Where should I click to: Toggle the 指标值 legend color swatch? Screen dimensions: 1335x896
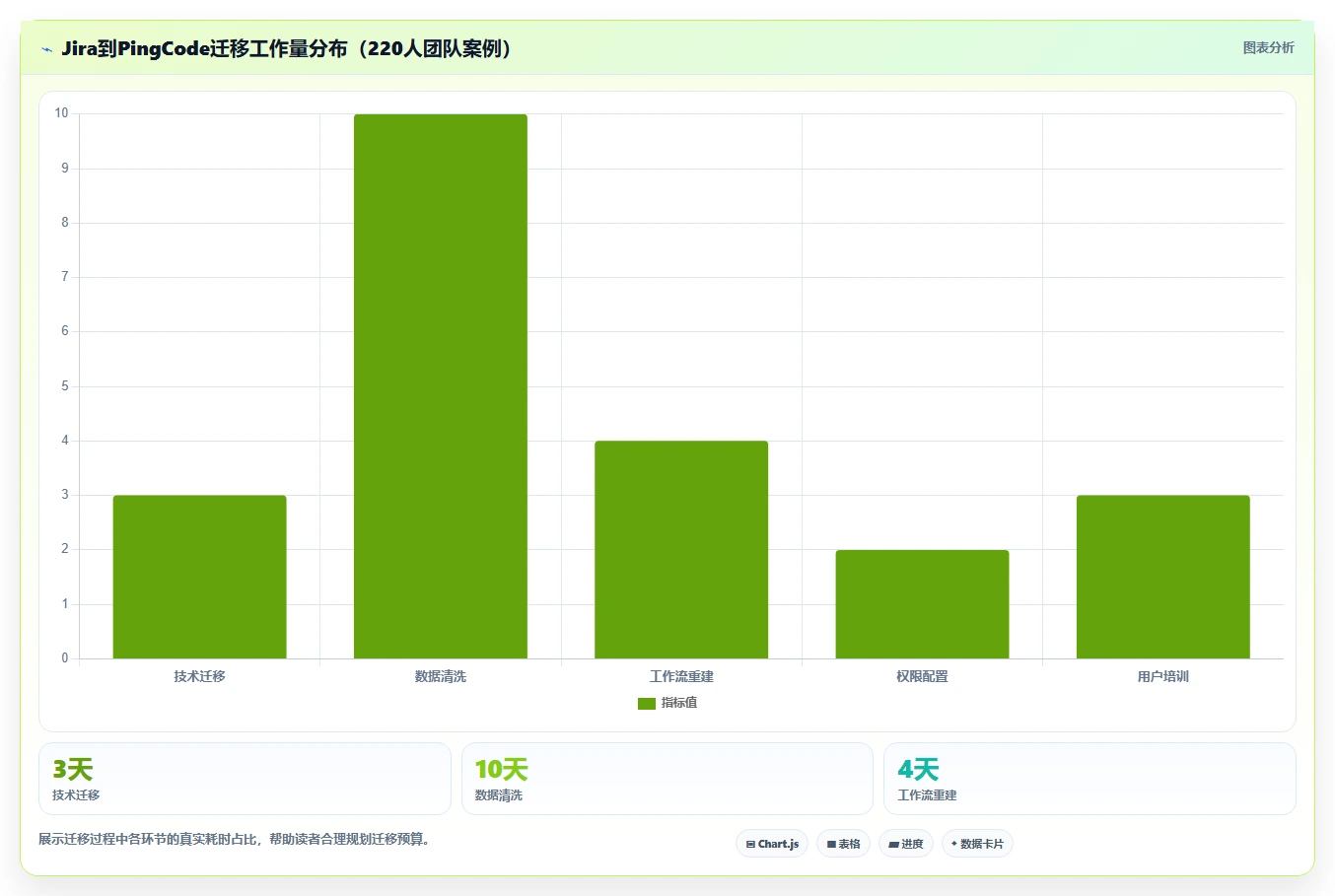point(647,704)
